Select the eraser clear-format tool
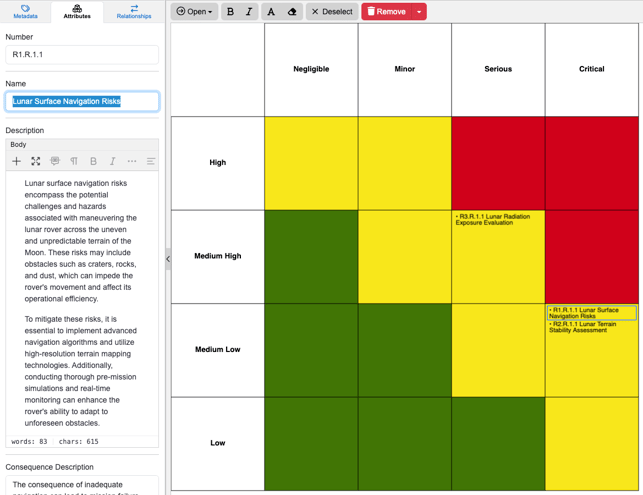Screen dimensions: 643x495 pyautogui.click(x=292, y=11)
